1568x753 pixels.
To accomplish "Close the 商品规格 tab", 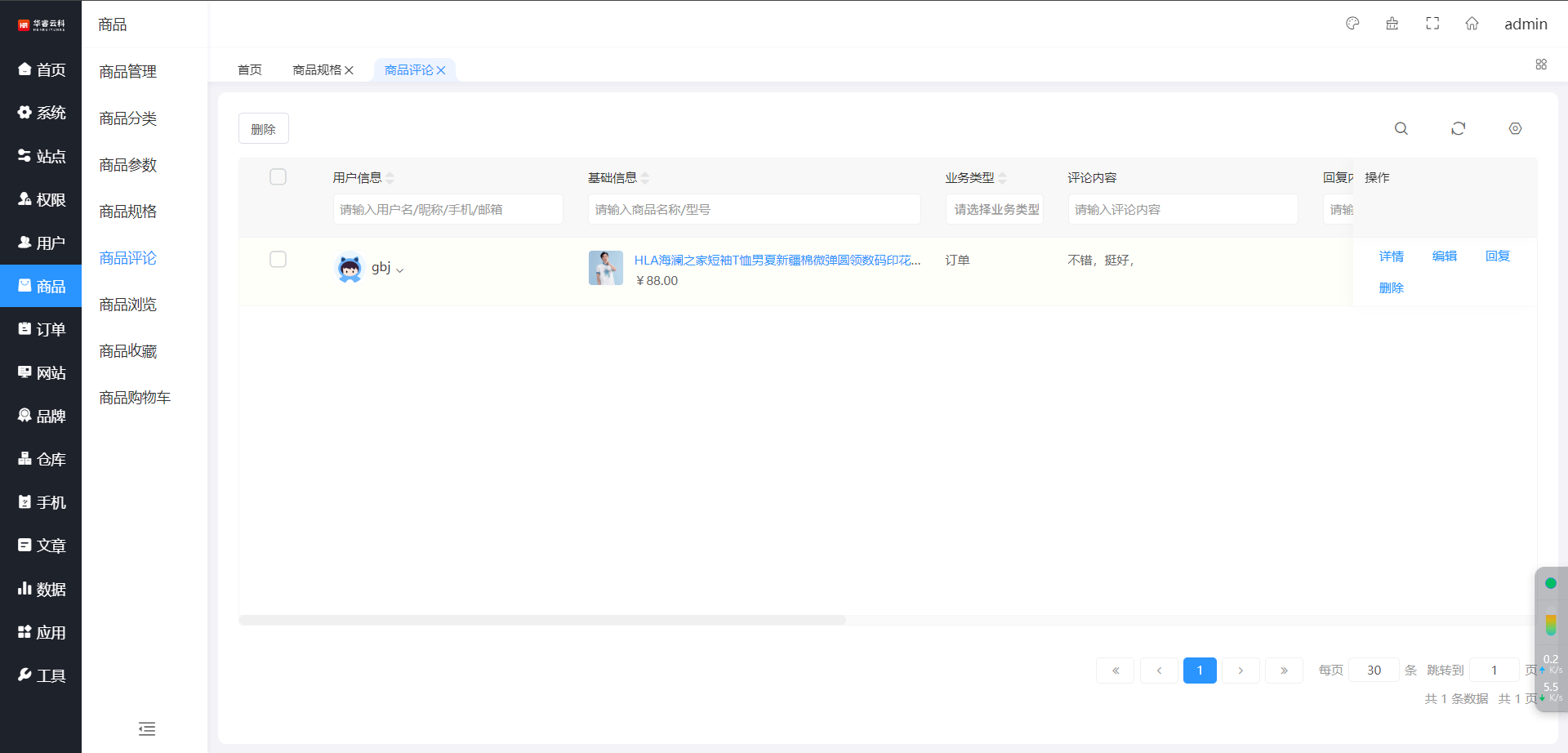I will (350, 70).
